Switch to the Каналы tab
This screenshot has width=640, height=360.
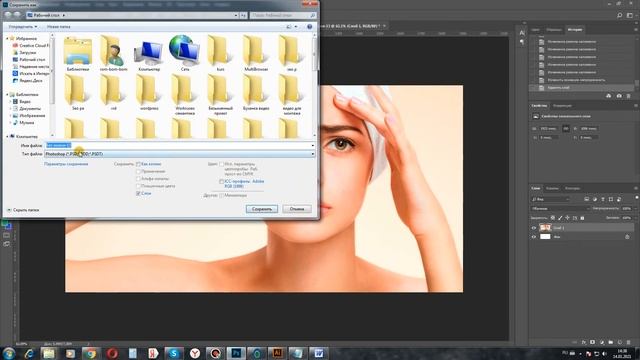(x=552, y=188)
